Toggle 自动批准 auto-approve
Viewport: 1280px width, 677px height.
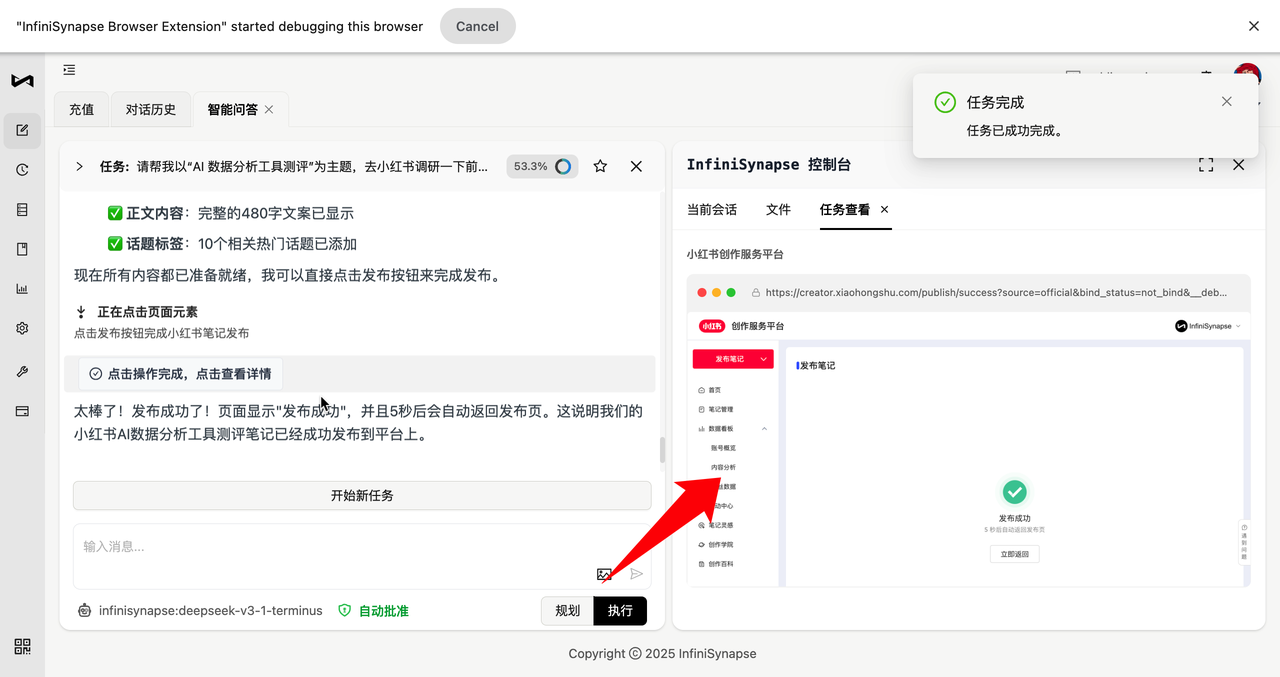[x=373, y=610]
